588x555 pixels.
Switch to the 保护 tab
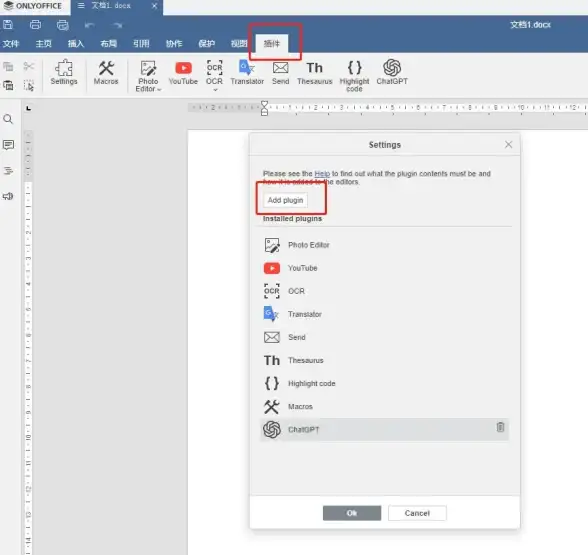[x=207, y=44]
